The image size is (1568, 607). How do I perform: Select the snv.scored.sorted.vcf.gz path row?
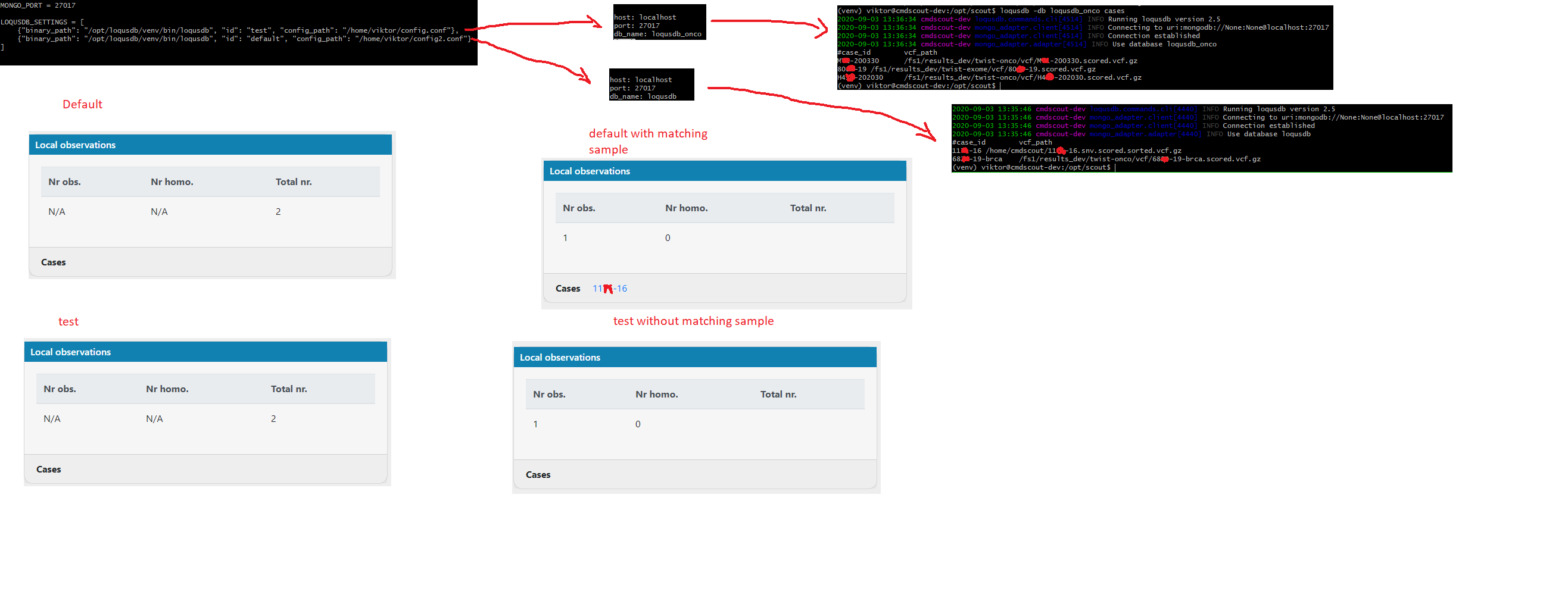pos(1067,151)
